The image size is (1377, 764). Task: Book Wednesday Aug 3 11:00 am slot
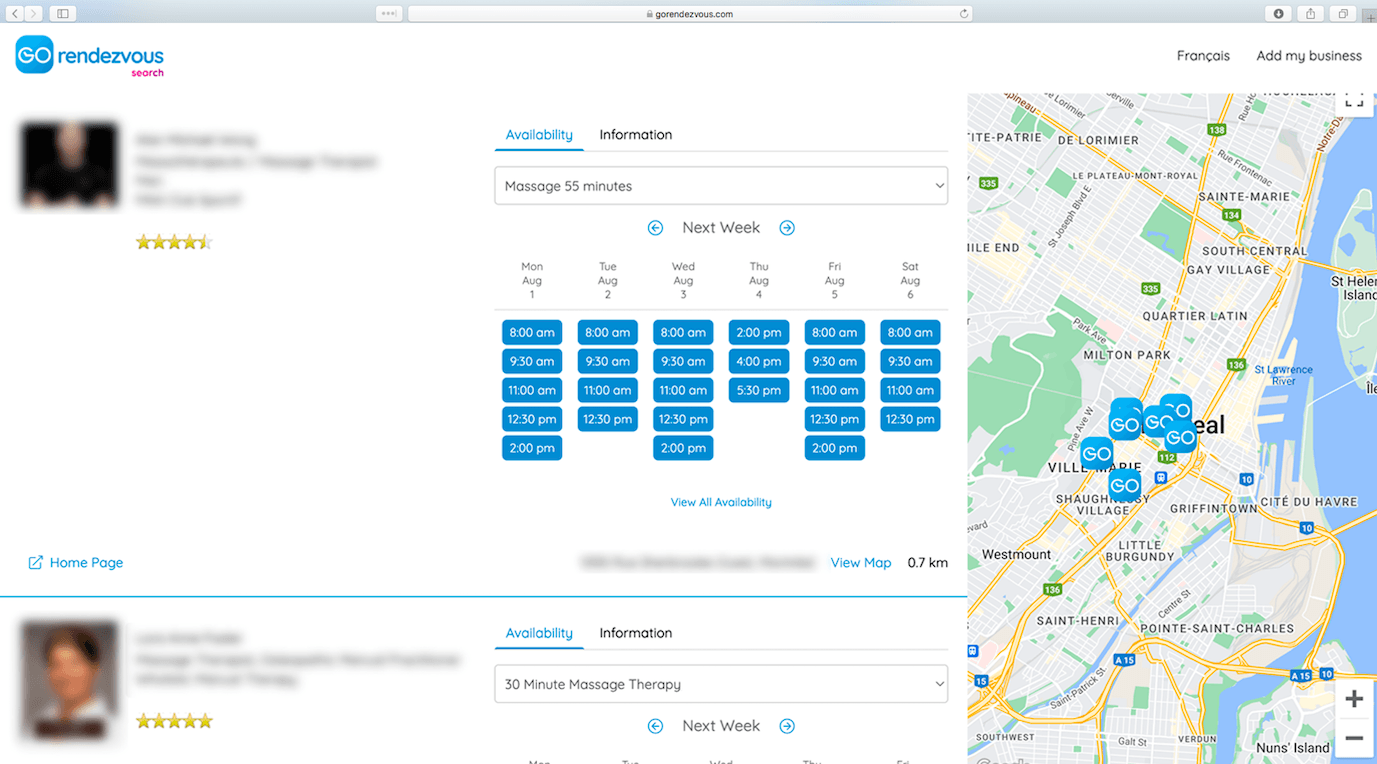click(683, 390)
